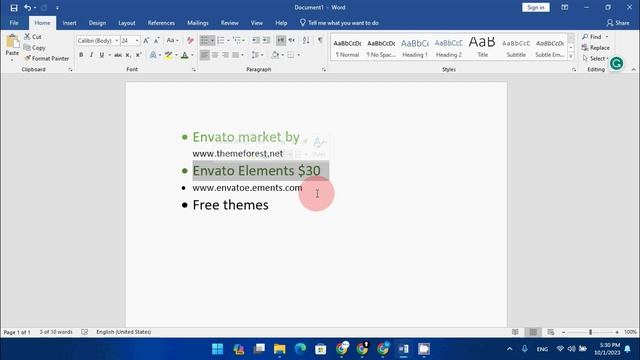Clear all formatting from selection
The height and width of the screenshot is (360, 640).
(x=190, y=40)
